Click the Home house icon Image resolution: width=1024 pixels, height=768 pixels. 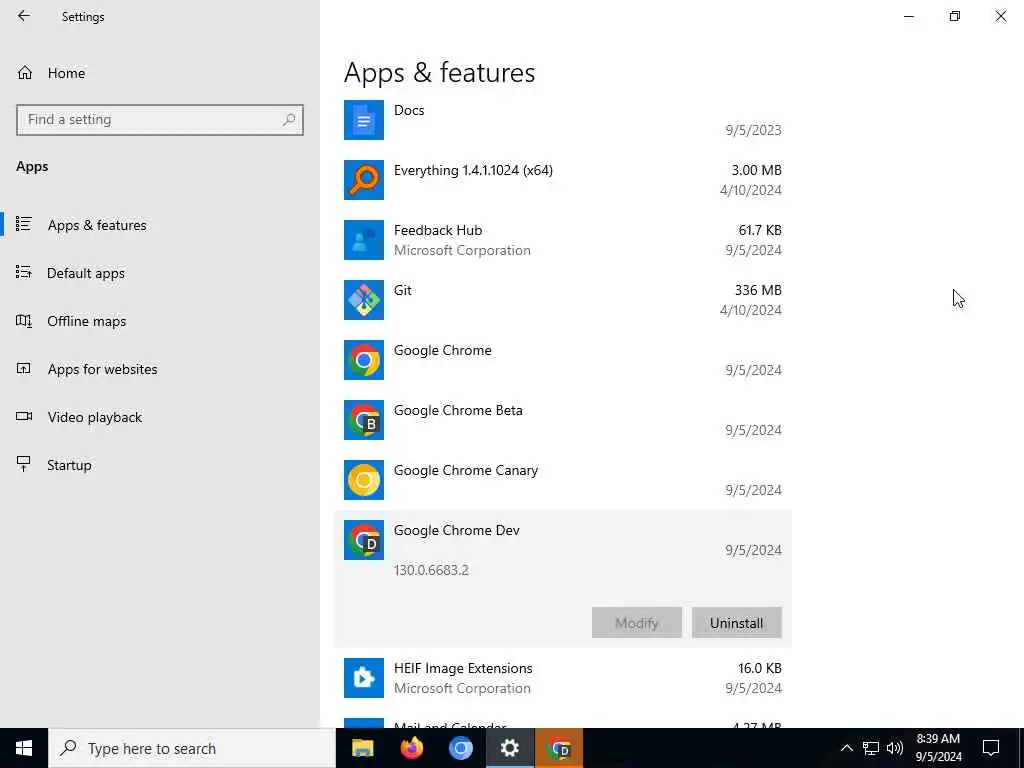coord(25,73)
